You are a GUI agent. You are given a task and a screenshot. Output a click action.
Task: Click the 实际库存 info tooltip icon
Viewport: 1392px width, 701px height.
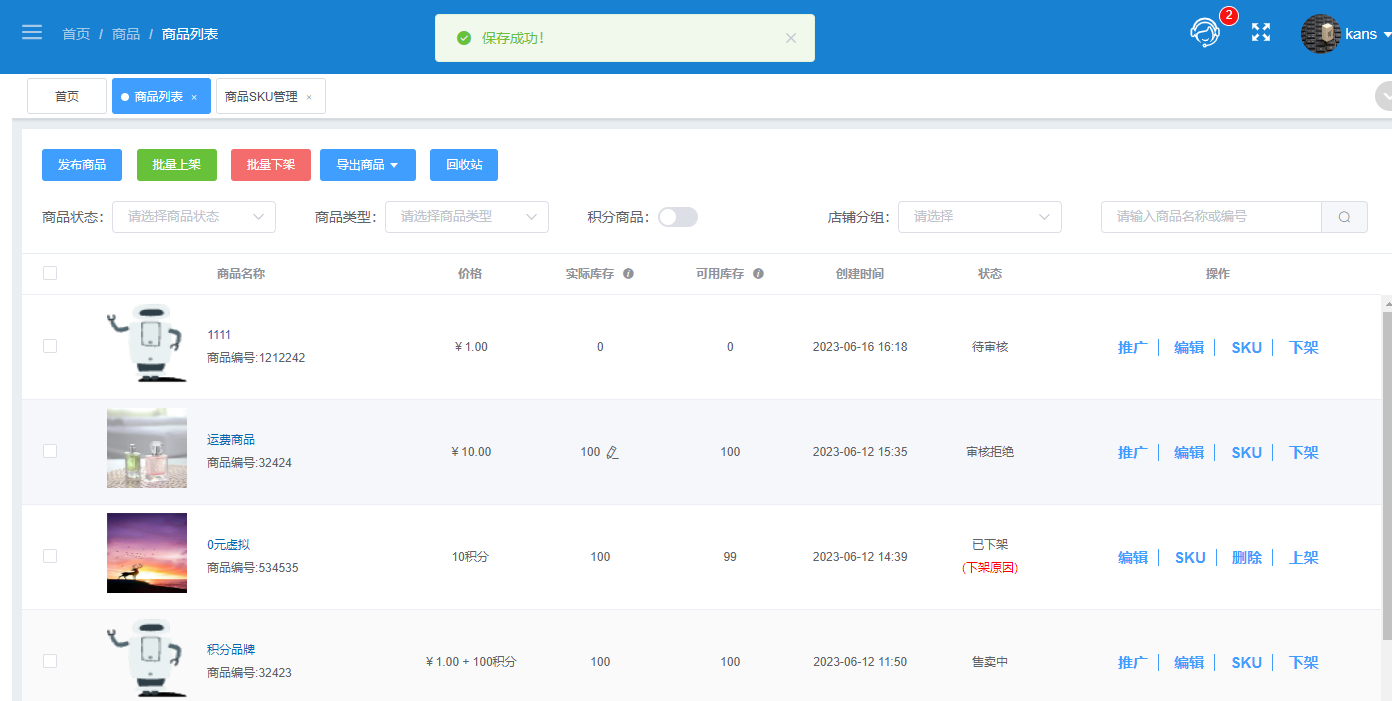pos(628,274)
